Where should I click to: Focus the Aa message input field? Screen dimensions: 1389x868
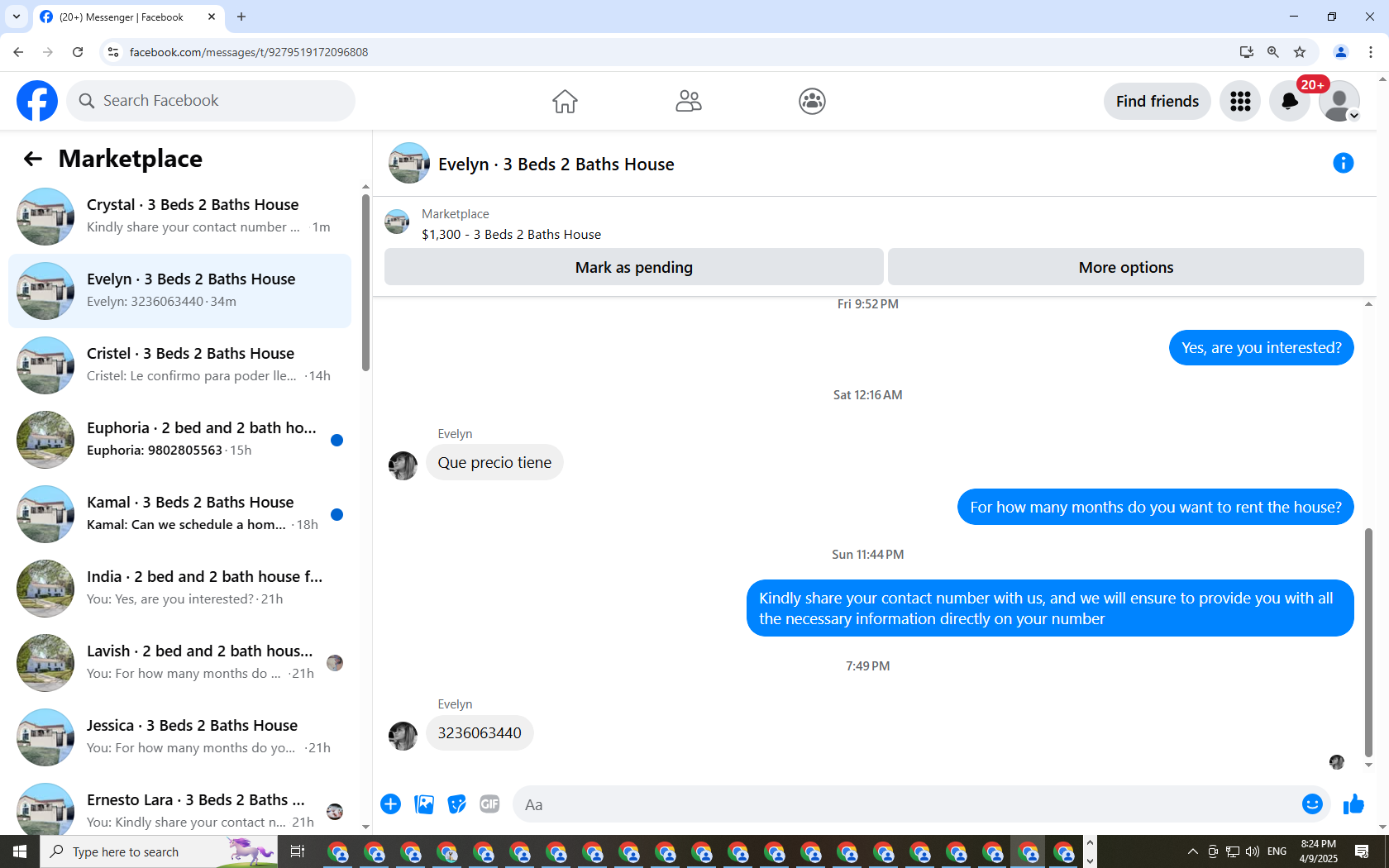tap(905, 804)
